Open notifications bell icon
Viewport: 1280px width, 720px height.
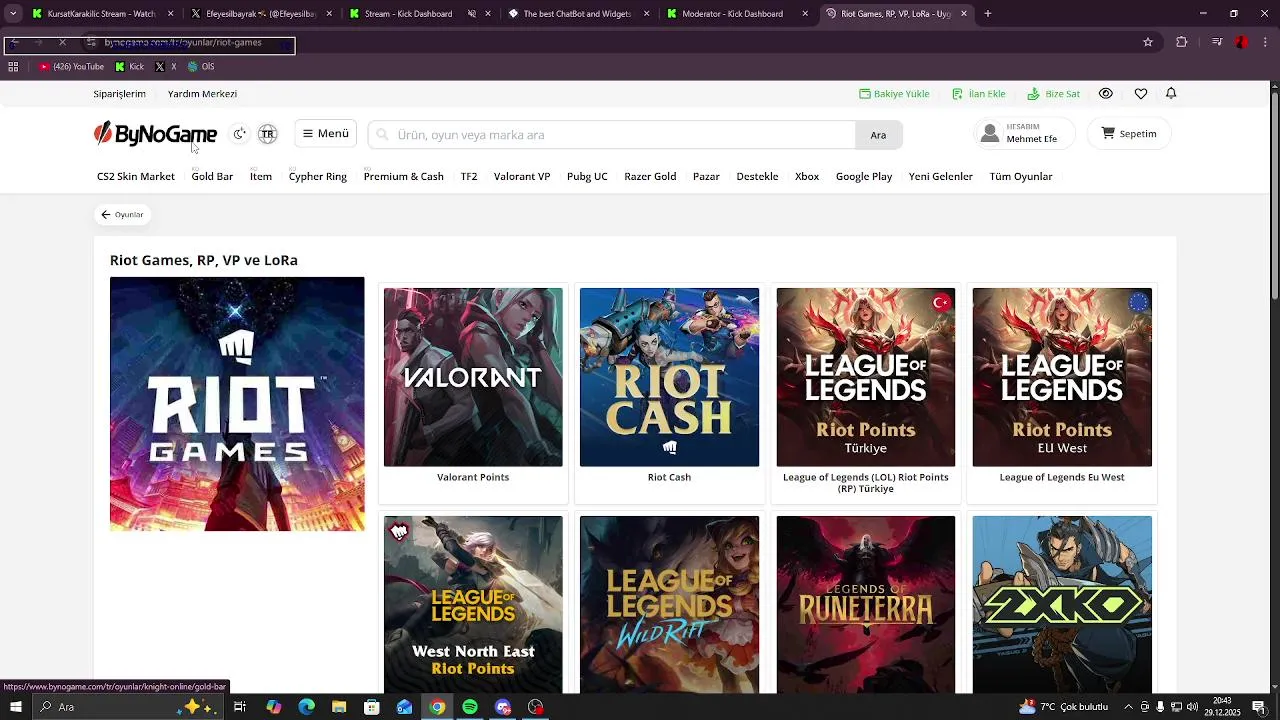1171,94
